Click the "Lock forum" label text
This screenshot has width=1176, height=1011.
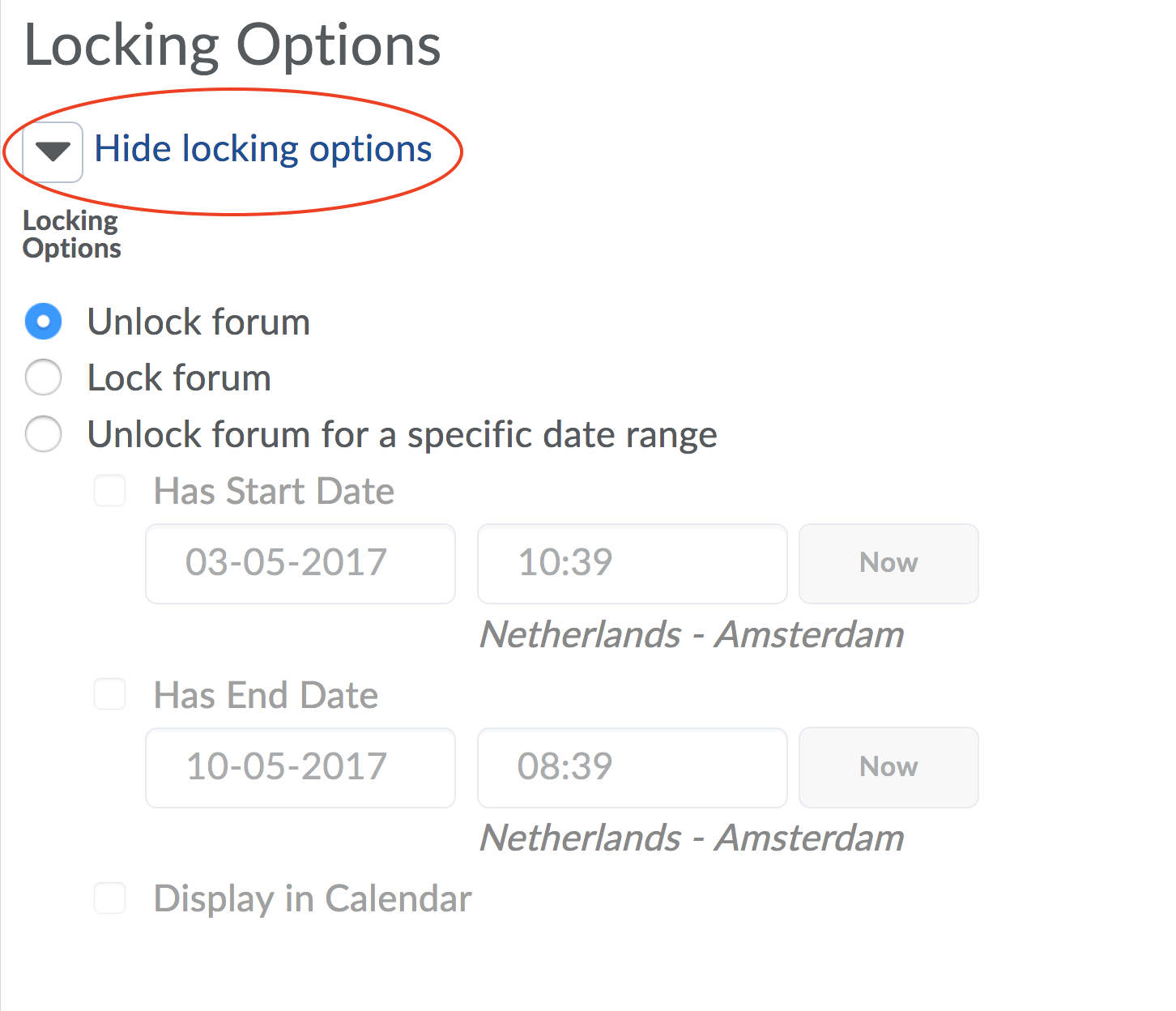(x=179, y=378)
